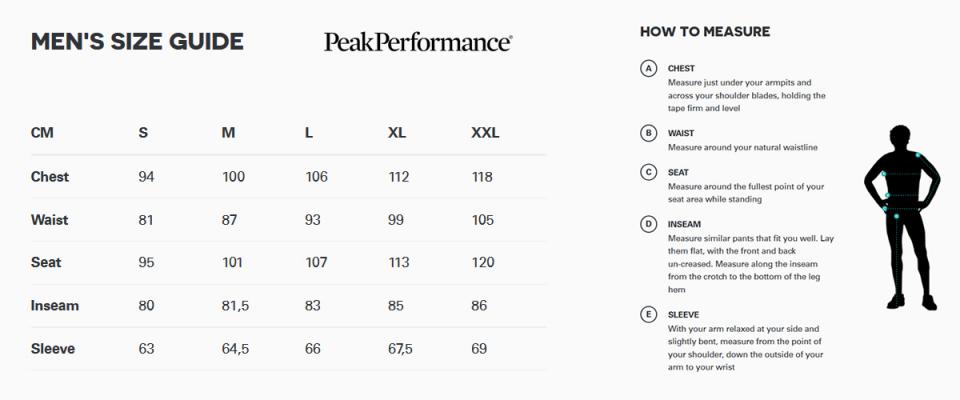Click the Large waist value 93
This screenshot has width=960, height=400.
312,220
